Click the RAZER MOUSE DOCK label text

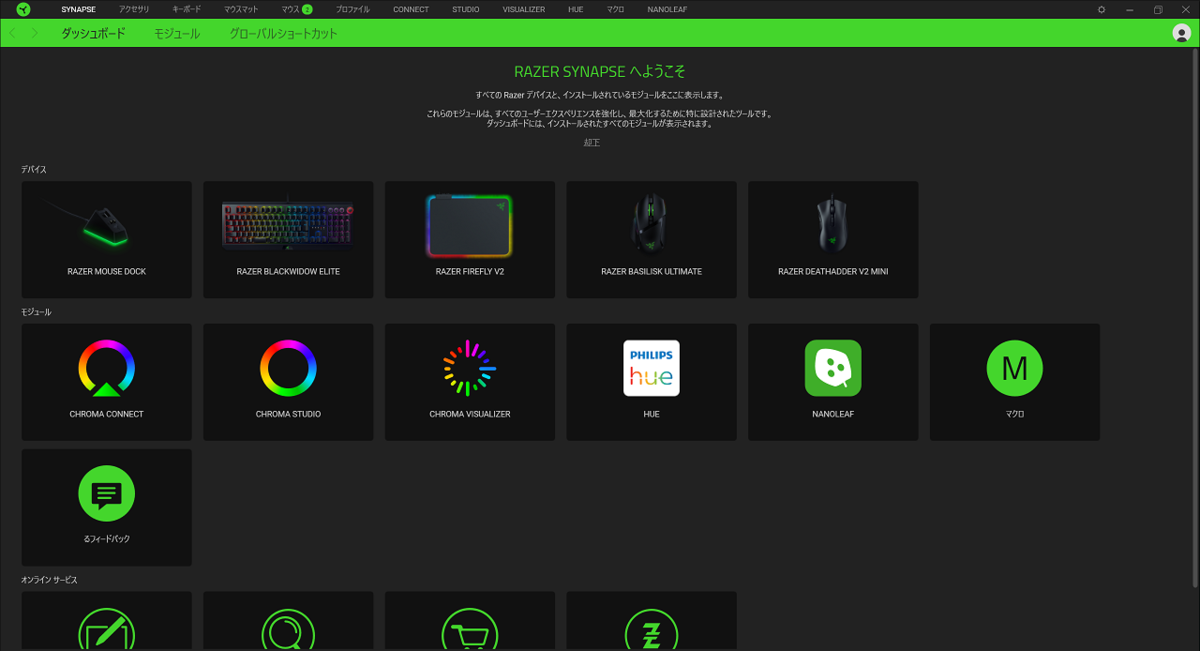coord(107,272)
